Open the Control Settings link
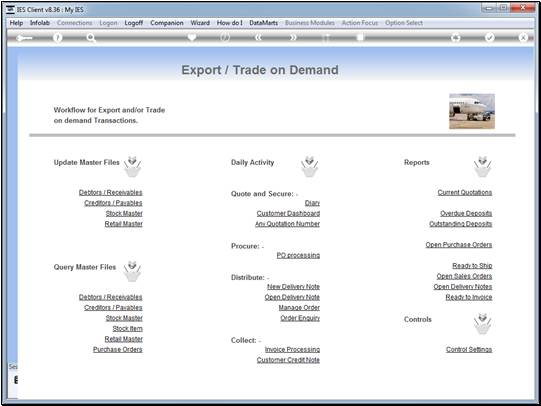 point(469,349)
